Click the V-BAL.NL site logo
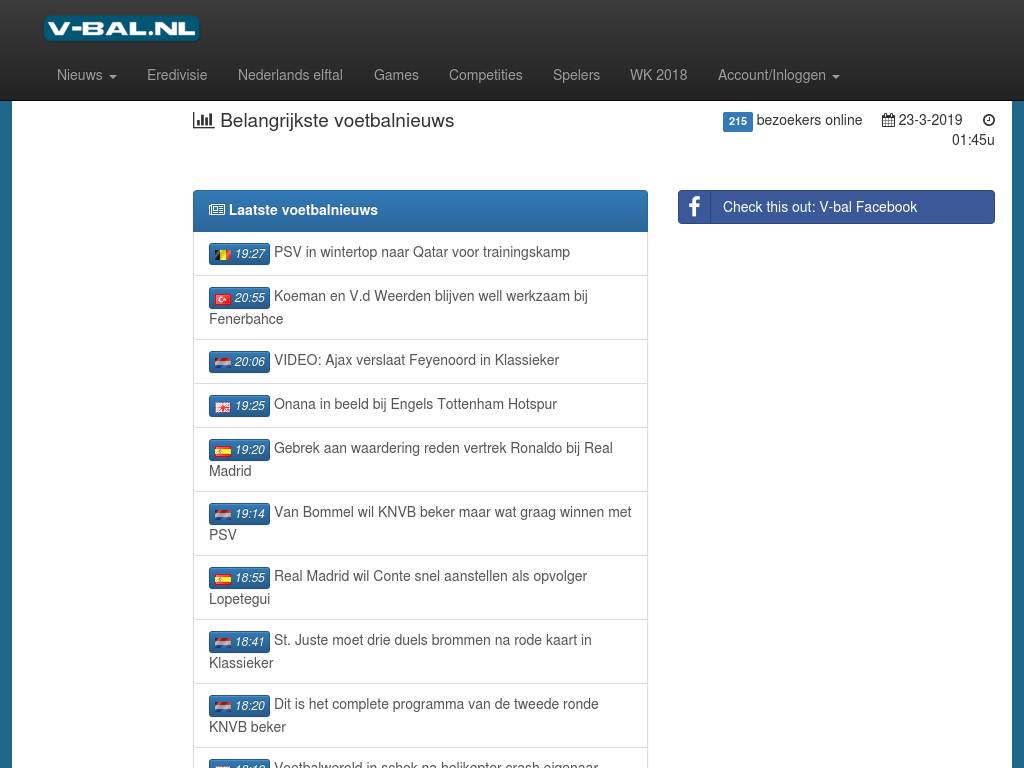Image resolution: width=1024 pixels, height=768 pixels. click(x=121, y=29)
